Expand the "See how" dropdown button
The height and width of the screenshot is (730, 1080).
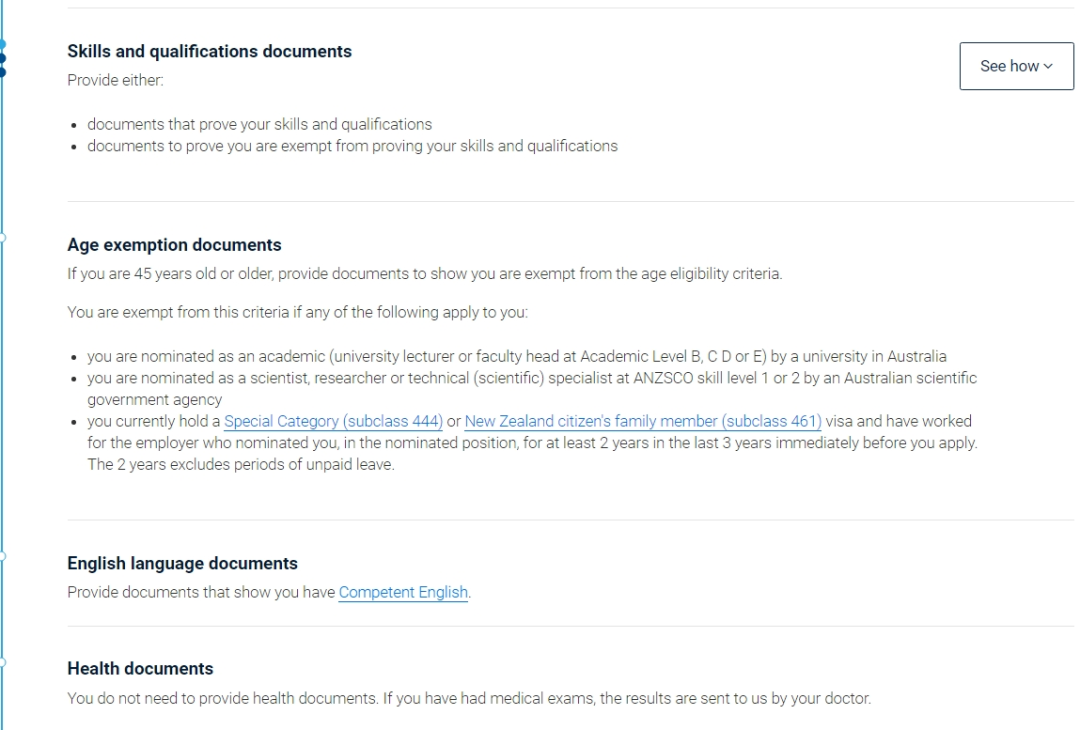pyautogui.click(x=1016, y=66)
